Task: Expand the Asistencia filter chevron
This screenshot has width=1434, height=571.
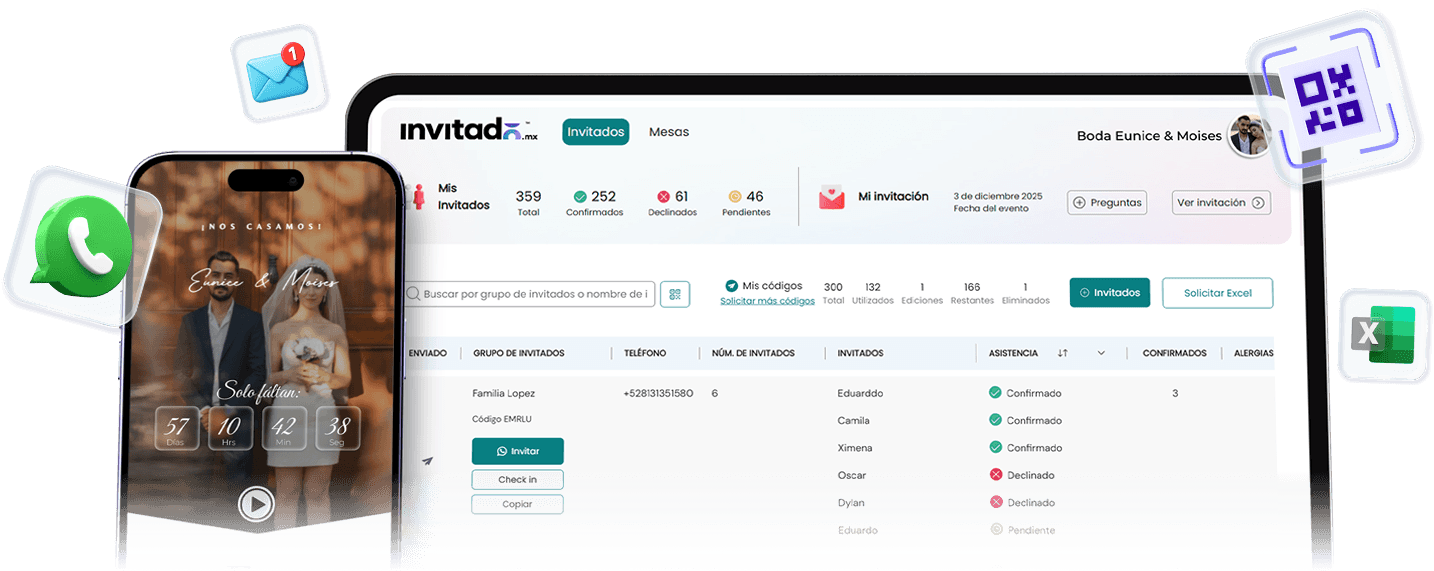Action: click(1101, 353)
